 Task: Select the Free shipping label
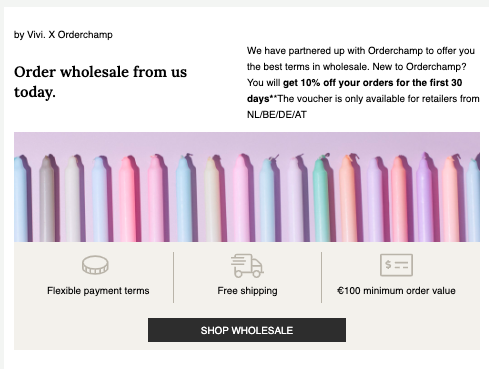point(247,291)
